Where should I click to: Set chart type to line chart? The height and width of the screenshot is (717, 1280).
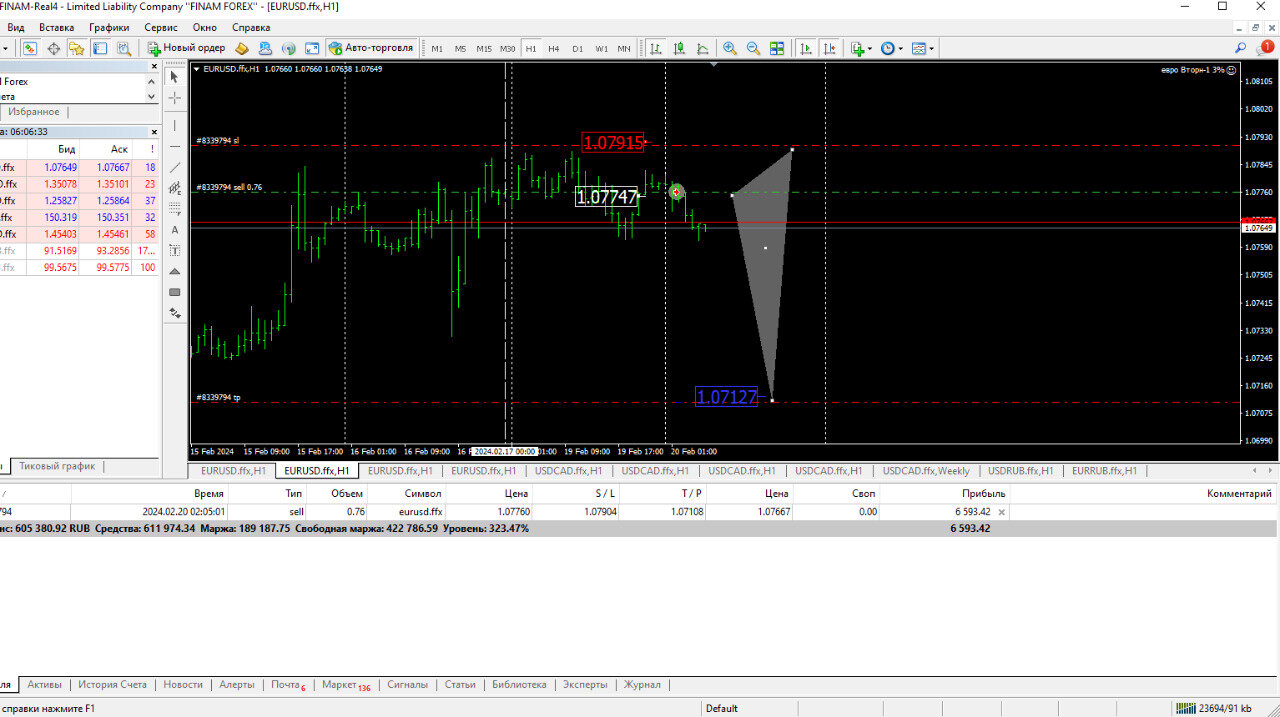pos(703,48)
